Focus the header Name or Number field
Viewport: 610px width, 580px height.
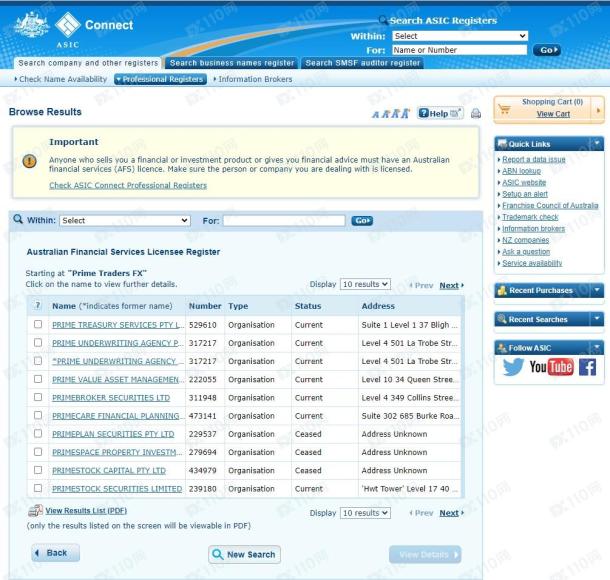point(459,50)
